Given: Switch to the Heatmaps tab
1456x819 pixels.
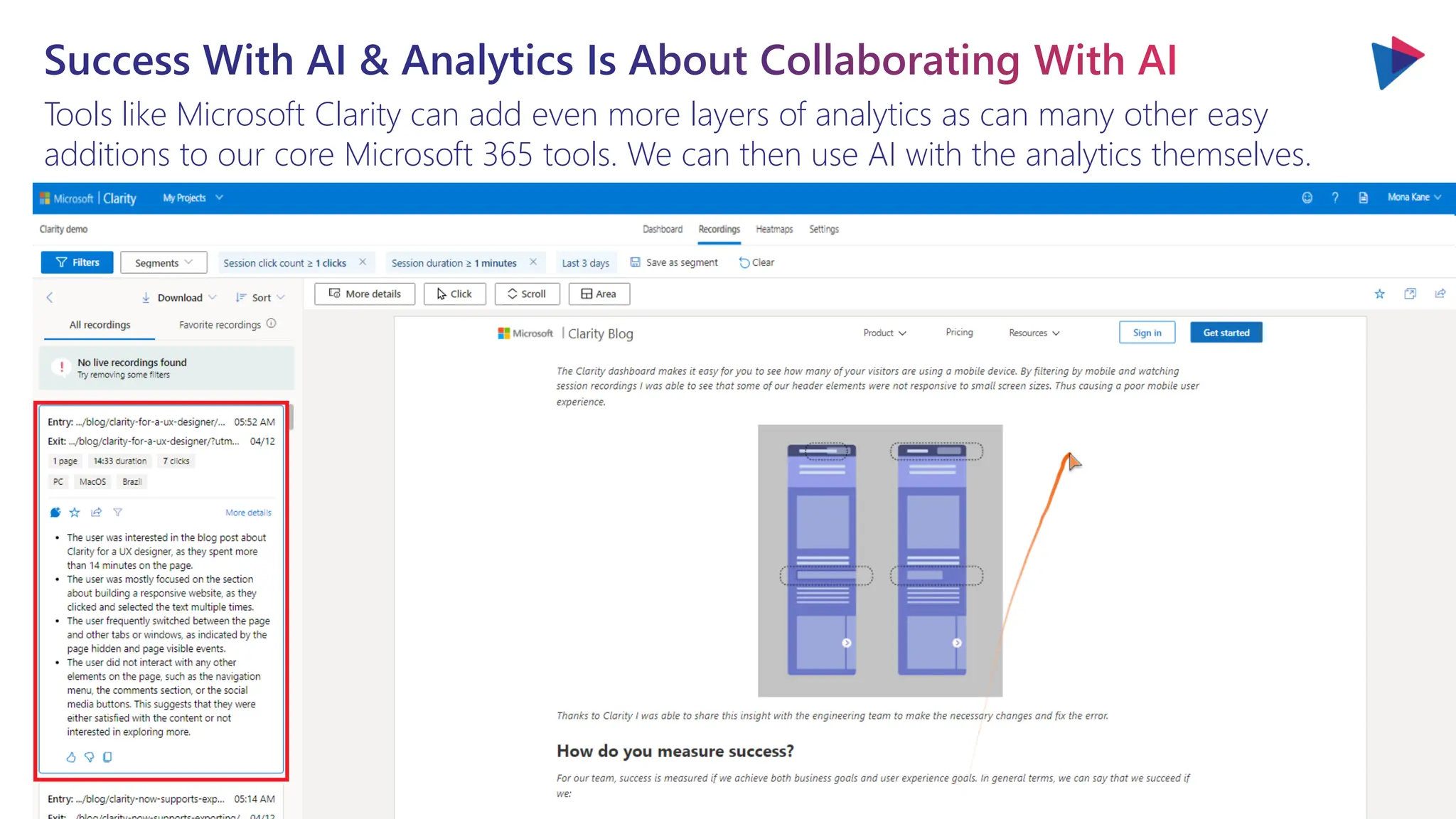Looking at the screenshot, I should 774,229.
